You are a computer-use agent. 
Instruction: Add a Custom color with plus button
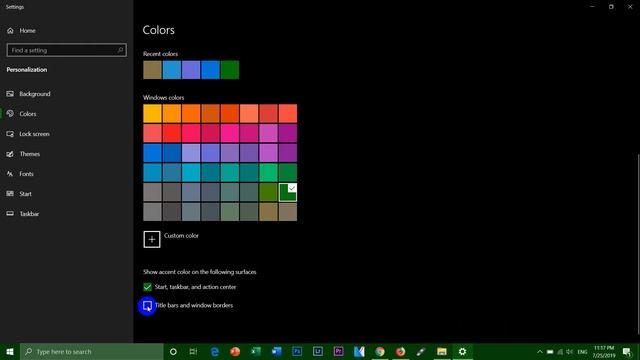(x=152, y=239)
